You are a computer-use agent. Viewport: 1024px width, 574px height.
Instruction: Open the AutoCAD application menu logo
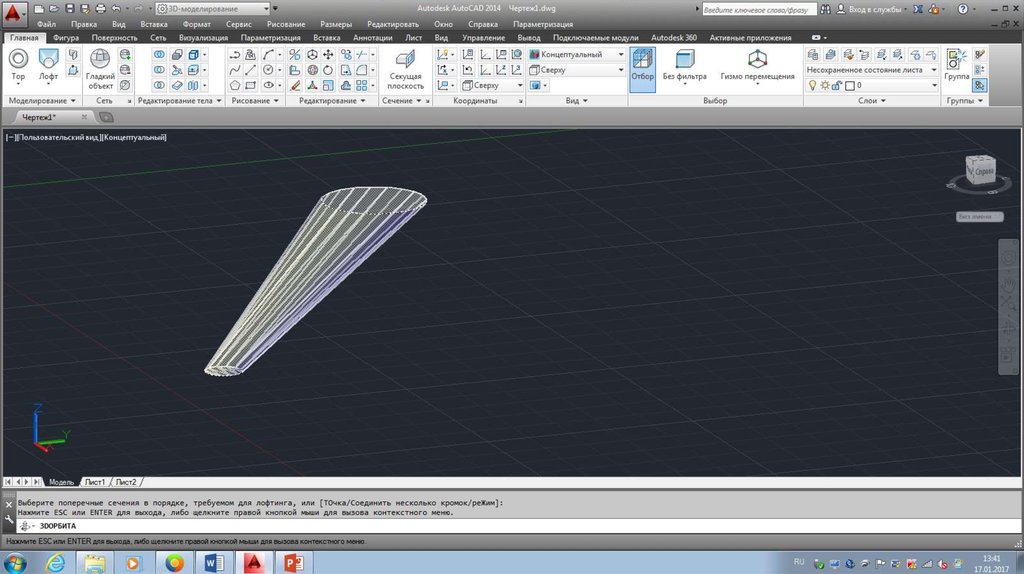click(13, 13)
